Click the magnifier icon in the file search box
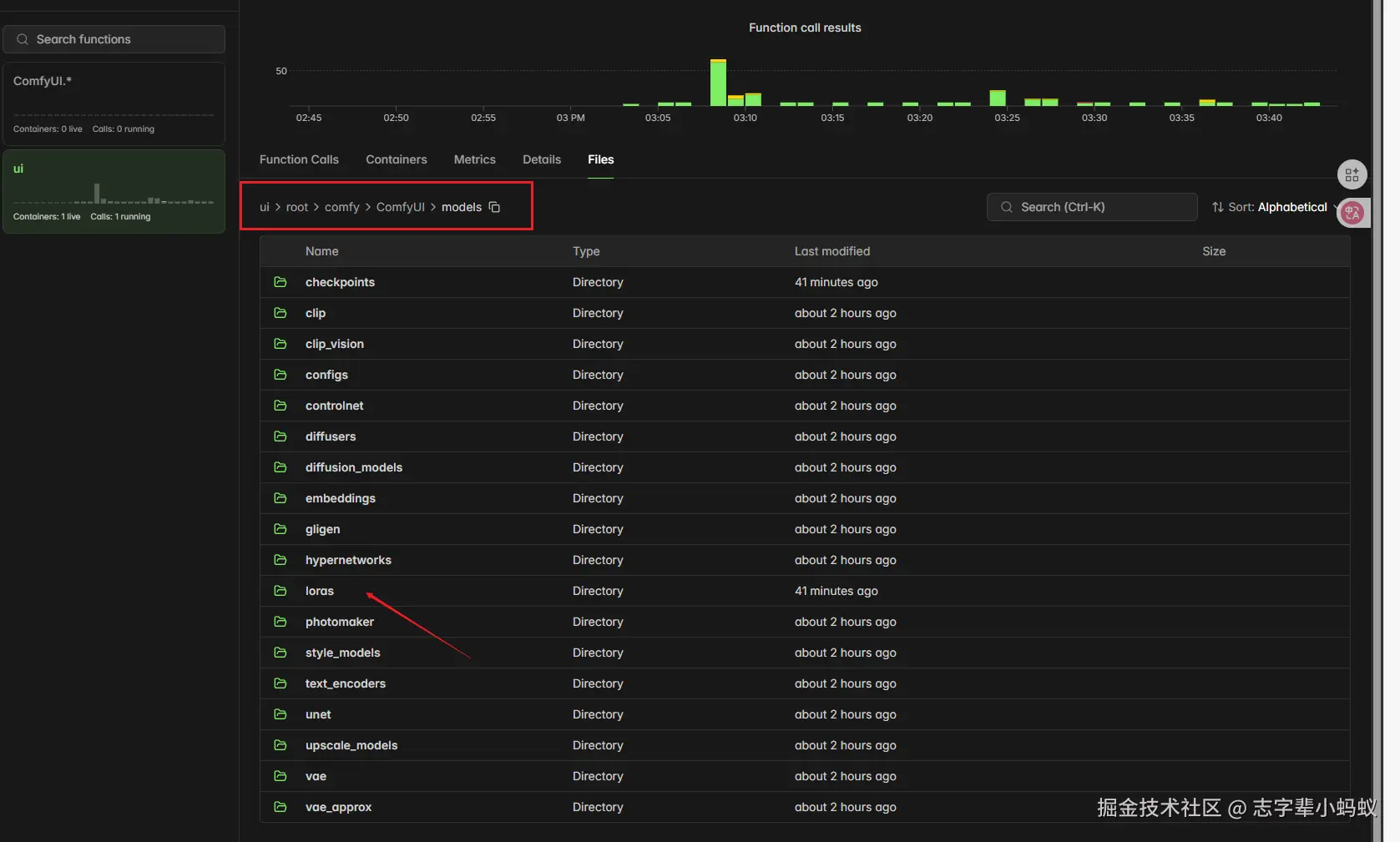 [1007, 207]
